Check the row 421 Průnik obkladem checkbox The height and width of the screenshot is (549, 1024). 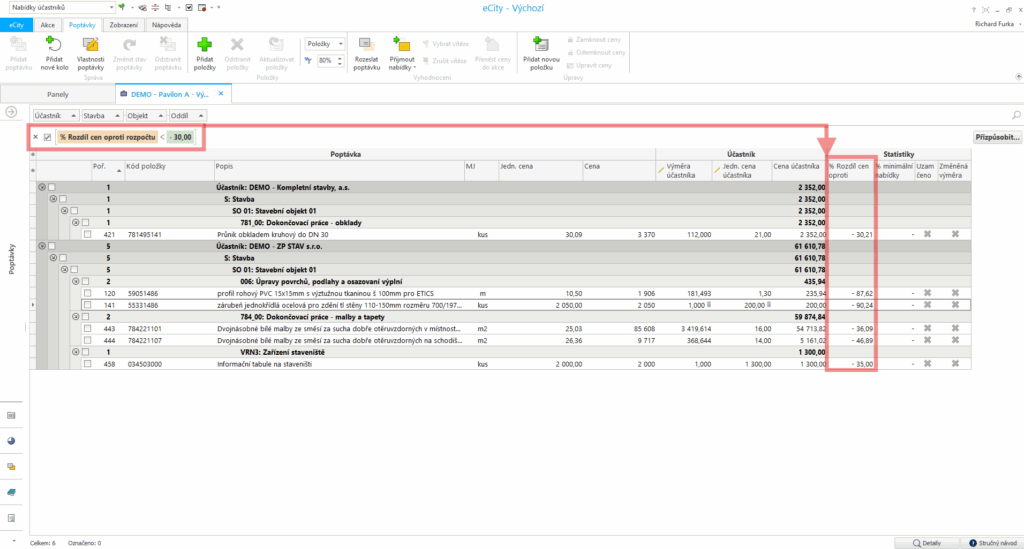point(88,234)
